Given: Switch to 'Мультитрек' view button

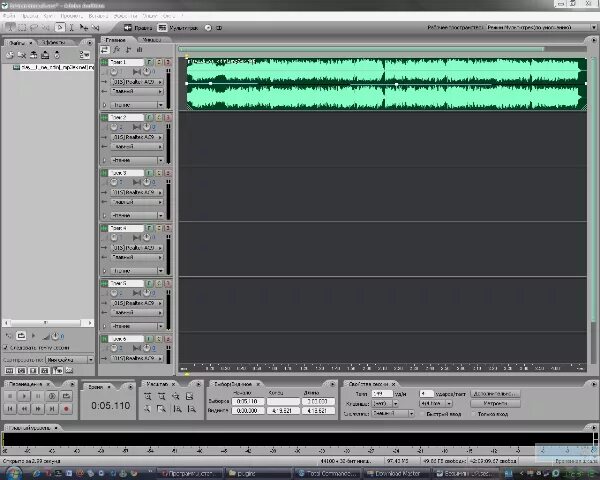Looking at the screenshot, I should [x=178, y=28].
